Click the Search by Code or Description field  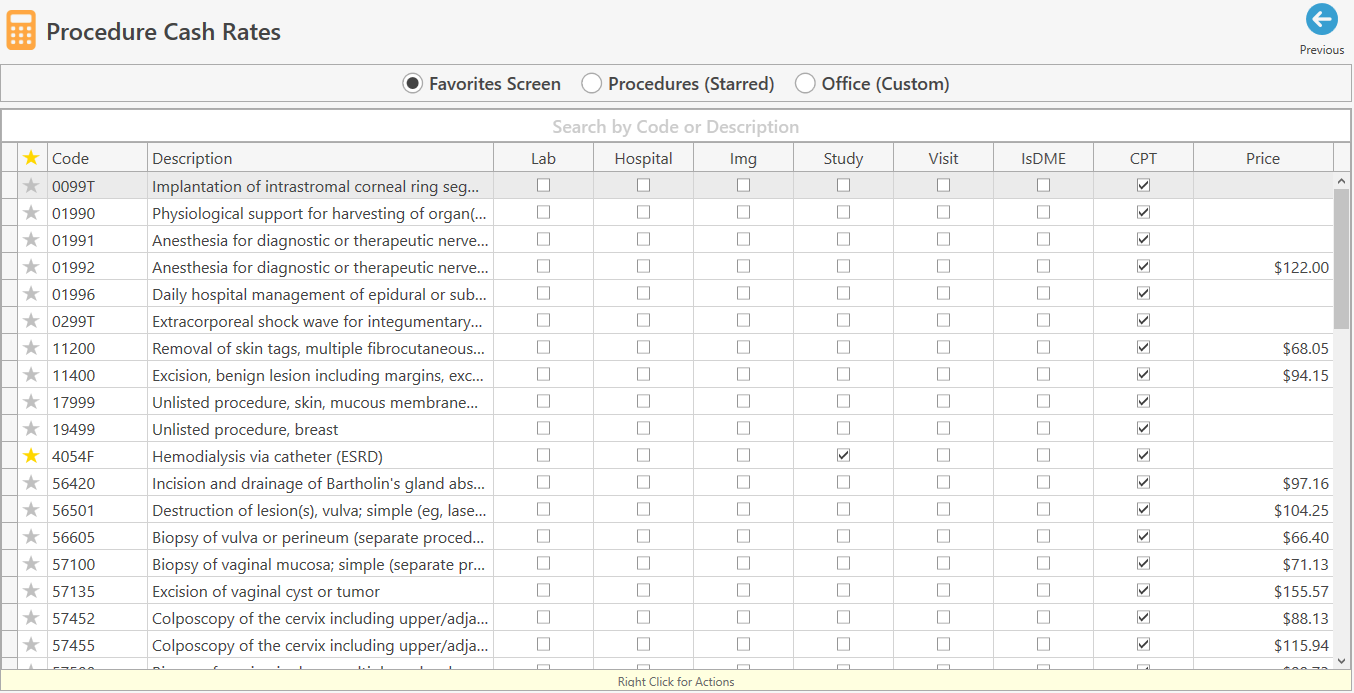[x=677, y=126]
